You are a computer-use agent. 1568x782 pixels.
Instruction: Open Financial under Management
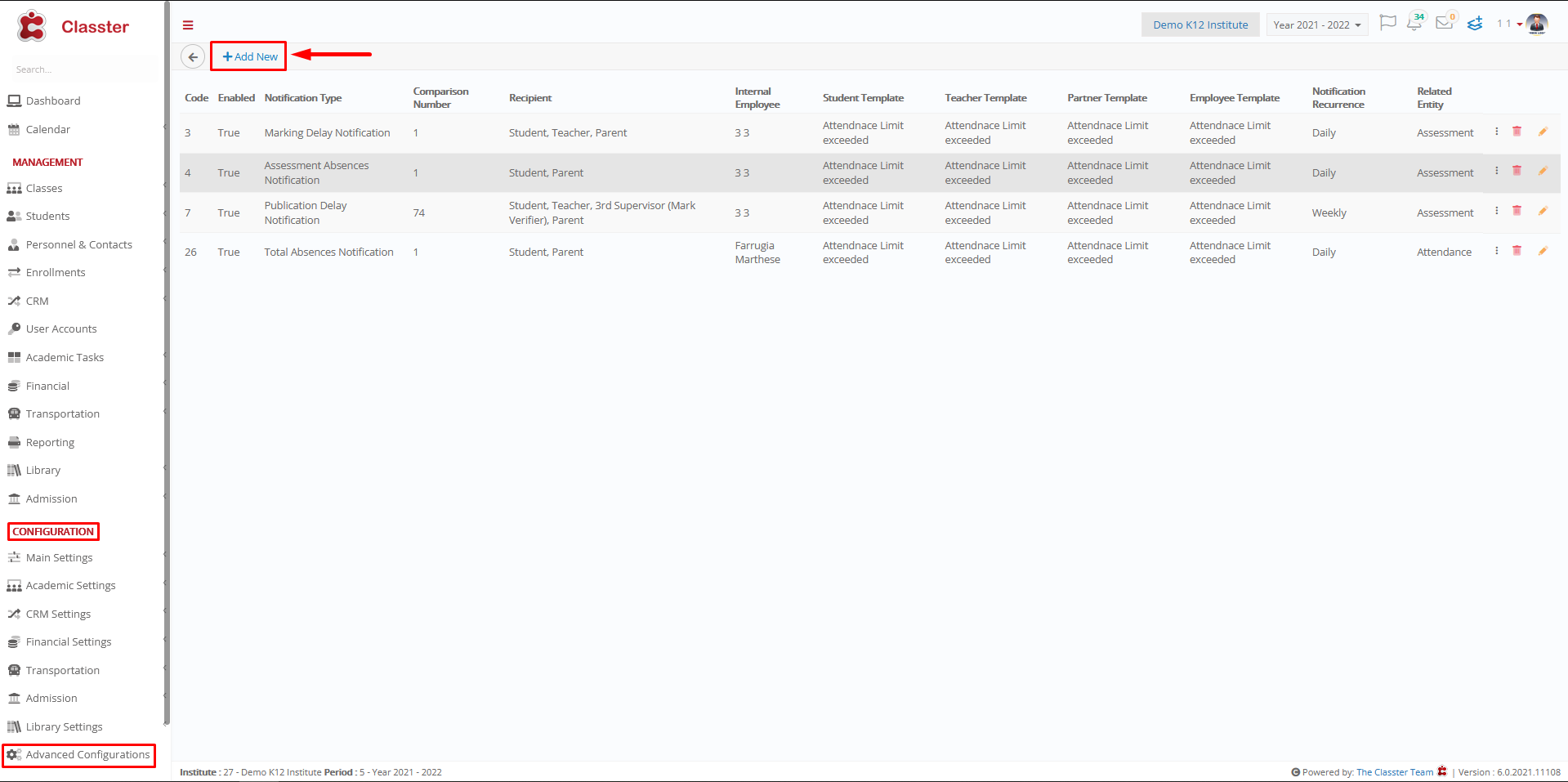[x=47, y=386]
